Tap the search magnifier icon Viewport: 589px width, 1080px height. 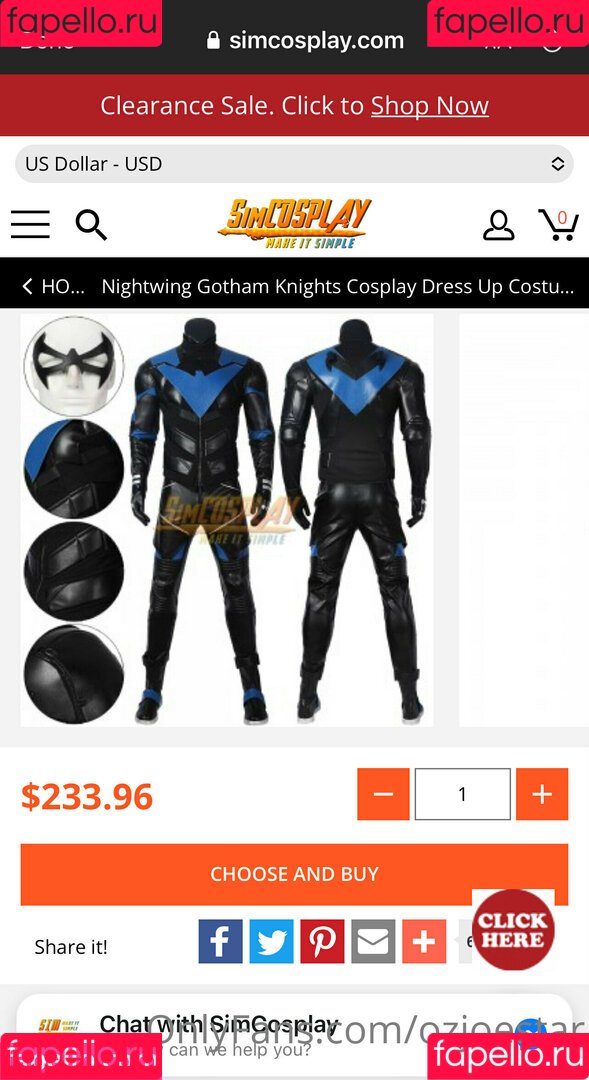click(91, 225)
